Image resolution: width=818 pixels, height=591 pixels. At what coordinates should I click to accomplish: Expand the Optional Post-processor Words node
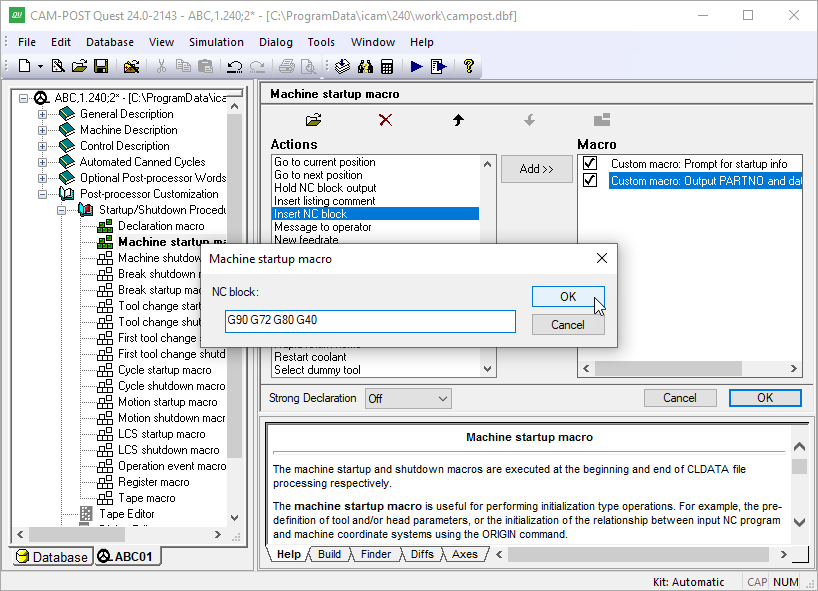(x=42, y=178)
